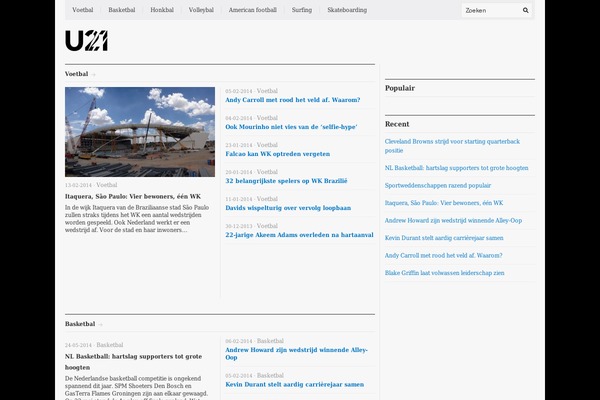Screen dimensions: 600x400
Task: Open Basketbal in top navigation
Action: click(122, 10)
